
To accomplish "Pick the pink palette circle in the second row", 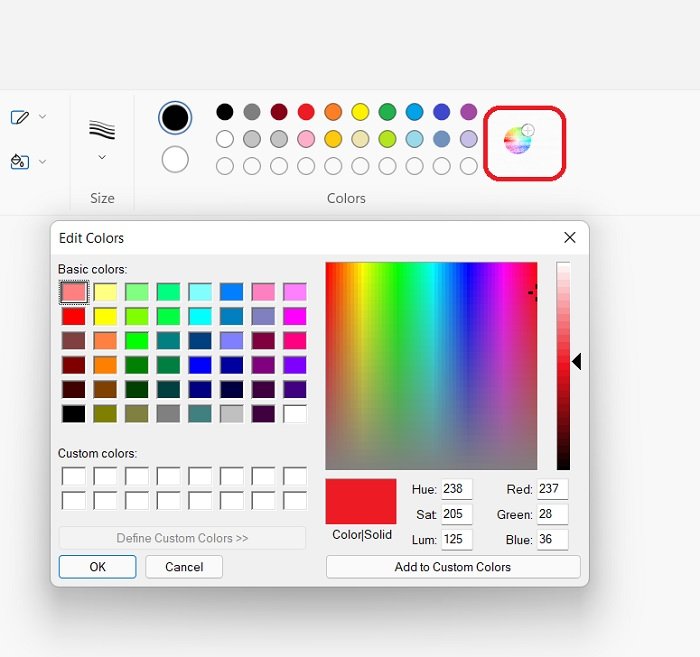I will (306, 139).
